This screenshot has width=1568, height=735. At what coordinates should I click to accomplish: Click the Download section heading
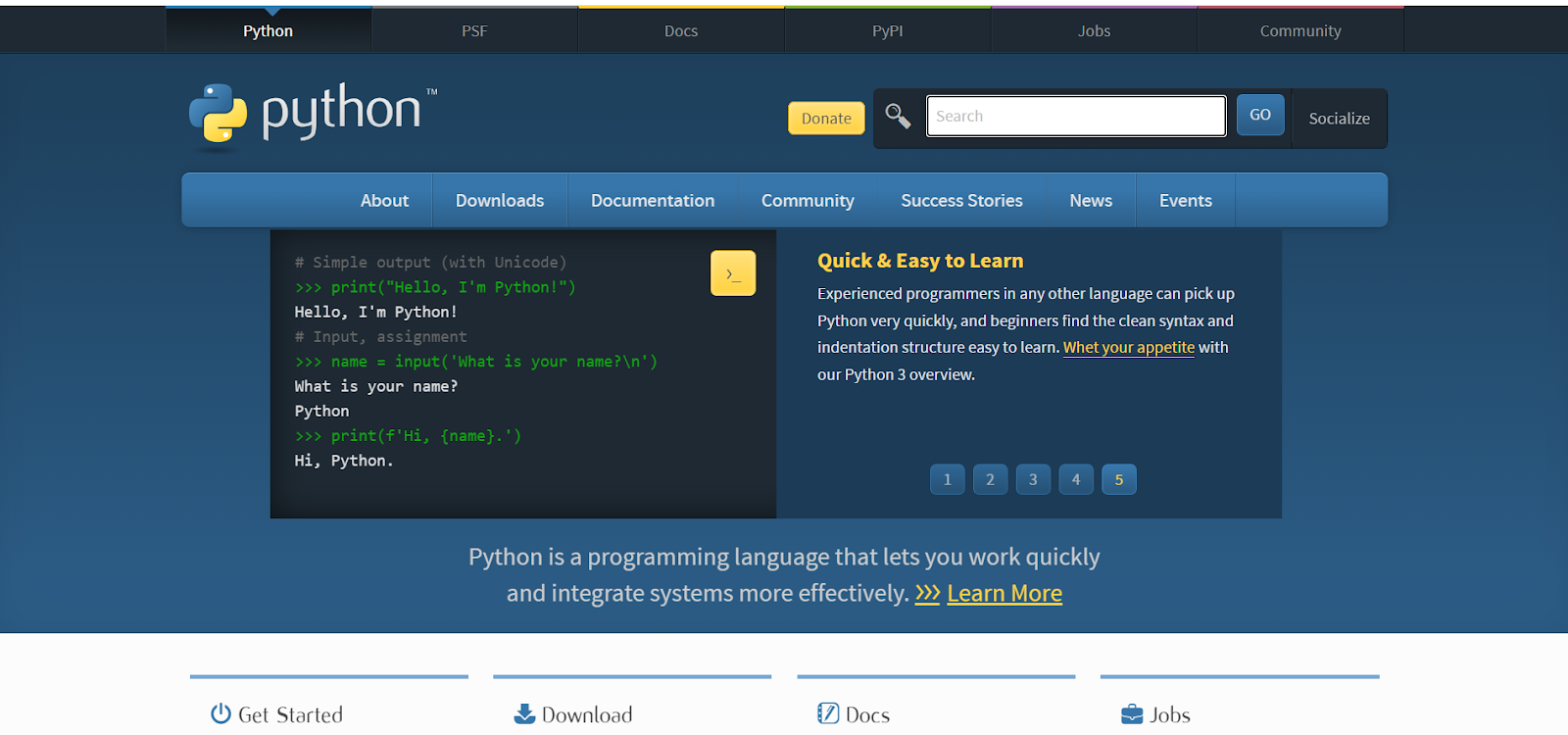point(587,714)
